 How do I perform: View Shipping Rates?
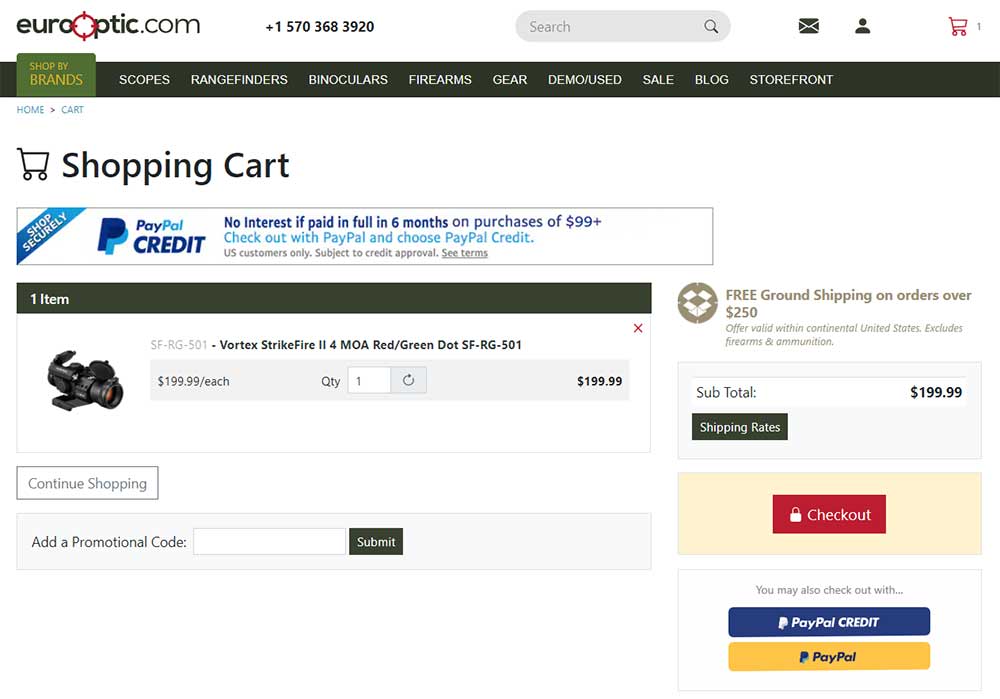point(739,427)
